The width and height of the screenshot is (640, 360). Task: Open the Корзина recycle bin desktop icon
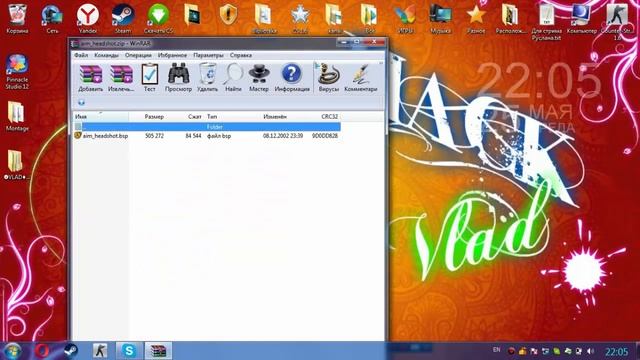pos(17,18)
